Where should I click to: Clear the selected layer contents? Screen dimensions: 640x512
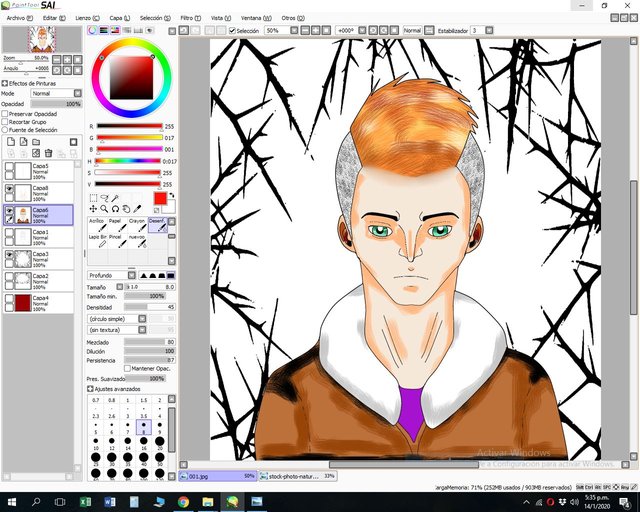(36, 153)
